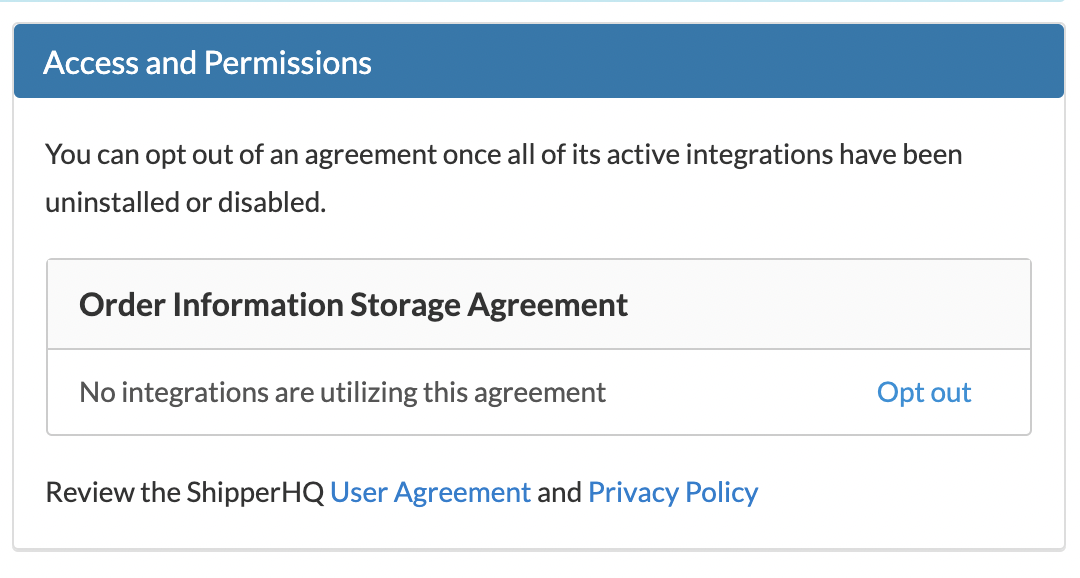Image resolution: width=1080 pixels, height=578 pixels.
Task: Click the 'No integrations are utilizing this agreement' text
Action: point(342,392)
